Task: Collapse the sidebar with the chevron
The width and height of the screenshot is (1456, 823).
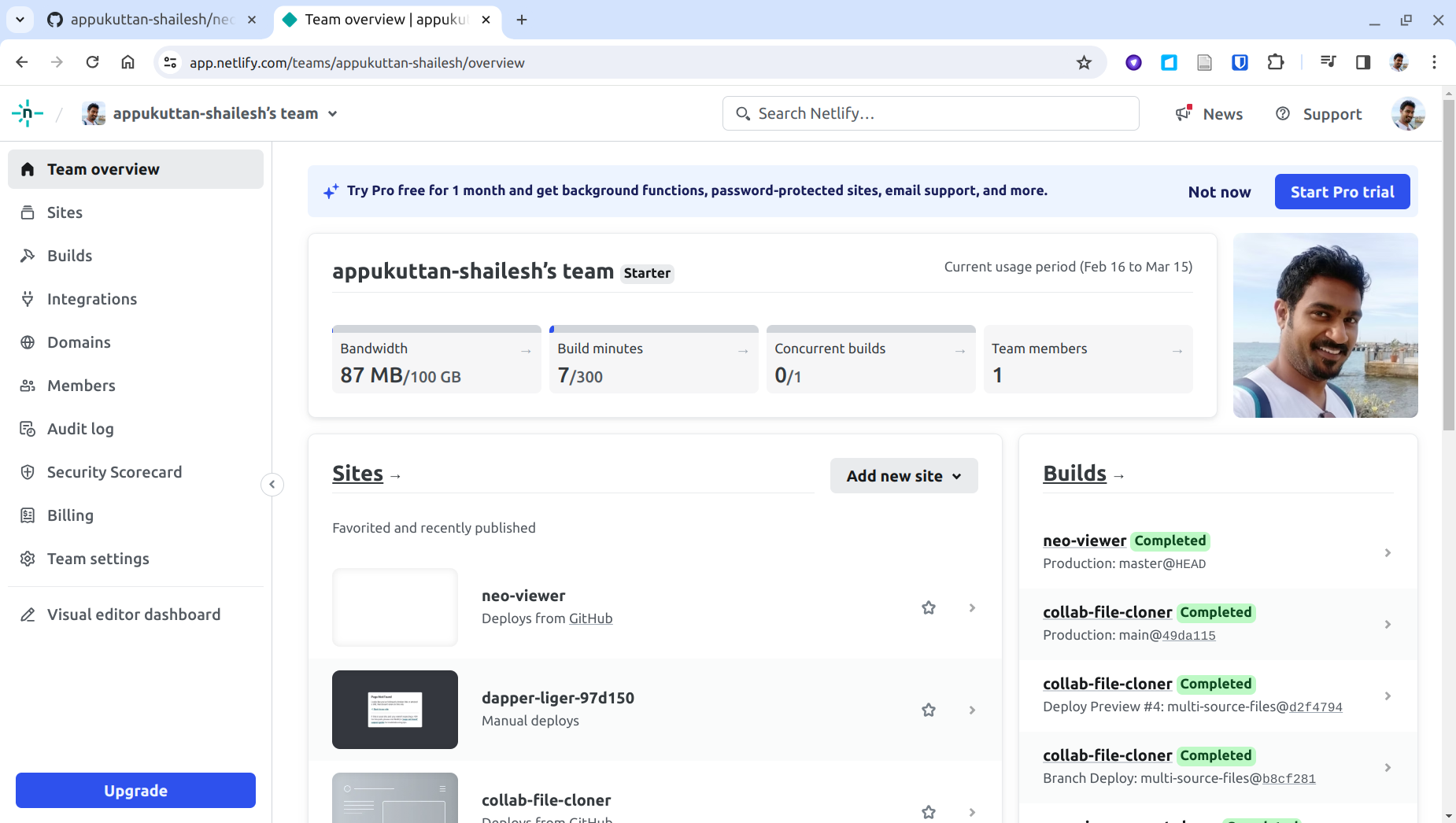Action: coord(272,484)
